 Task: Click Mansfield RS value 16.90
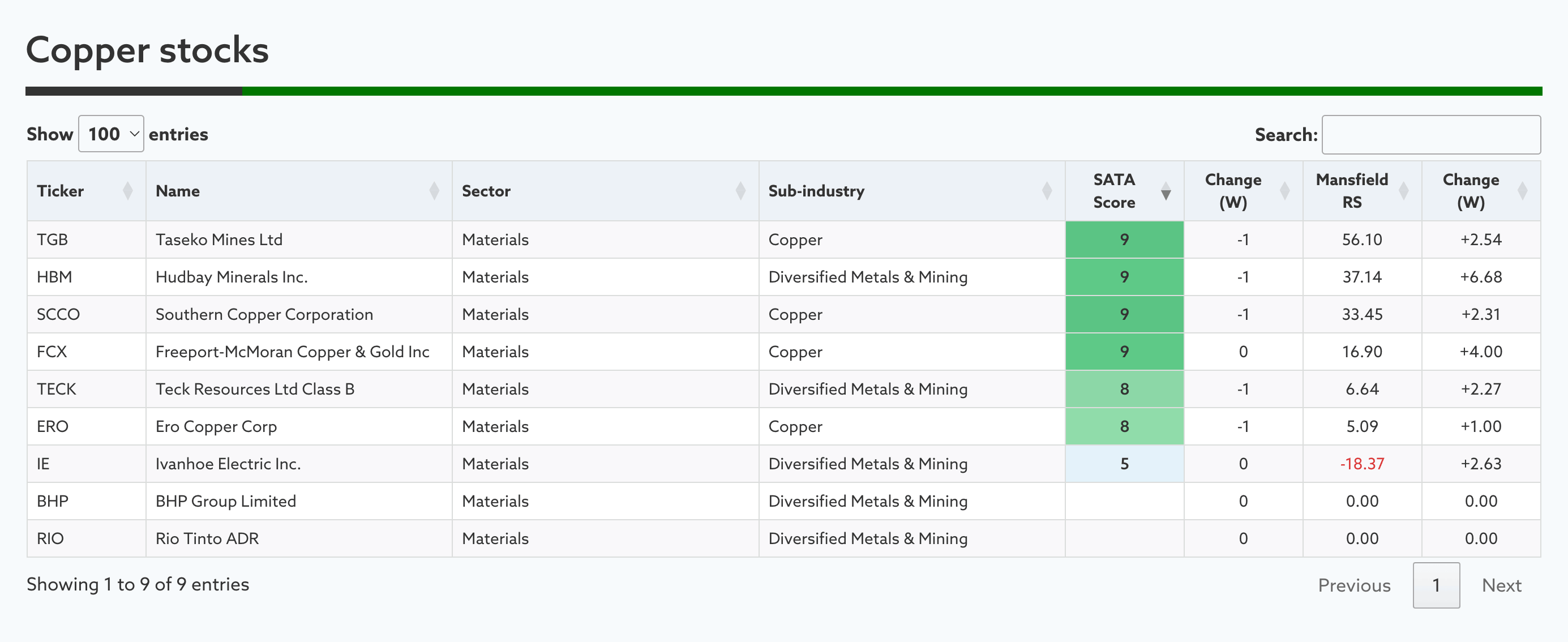(1363, 352)
